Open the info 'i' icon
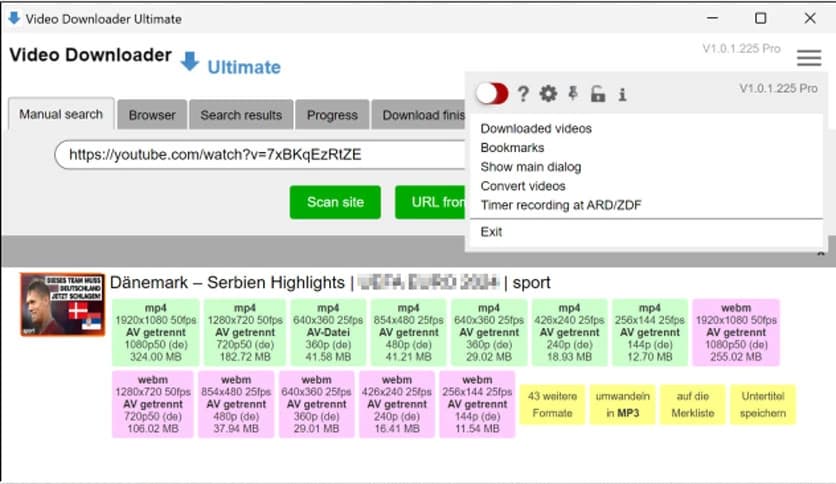Viewport: 836px width, 484px height. 622,94
